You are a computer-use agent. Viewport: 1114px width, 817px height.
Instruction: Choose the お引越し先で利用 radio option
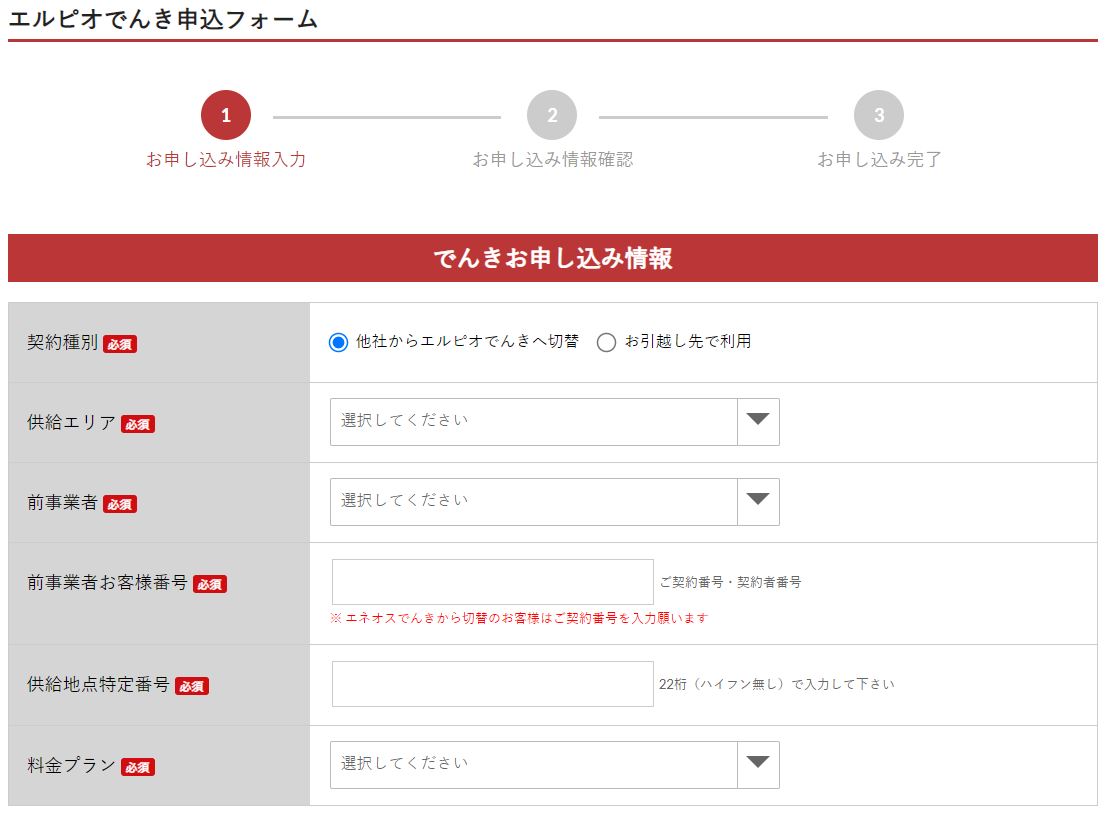(606, 342)
